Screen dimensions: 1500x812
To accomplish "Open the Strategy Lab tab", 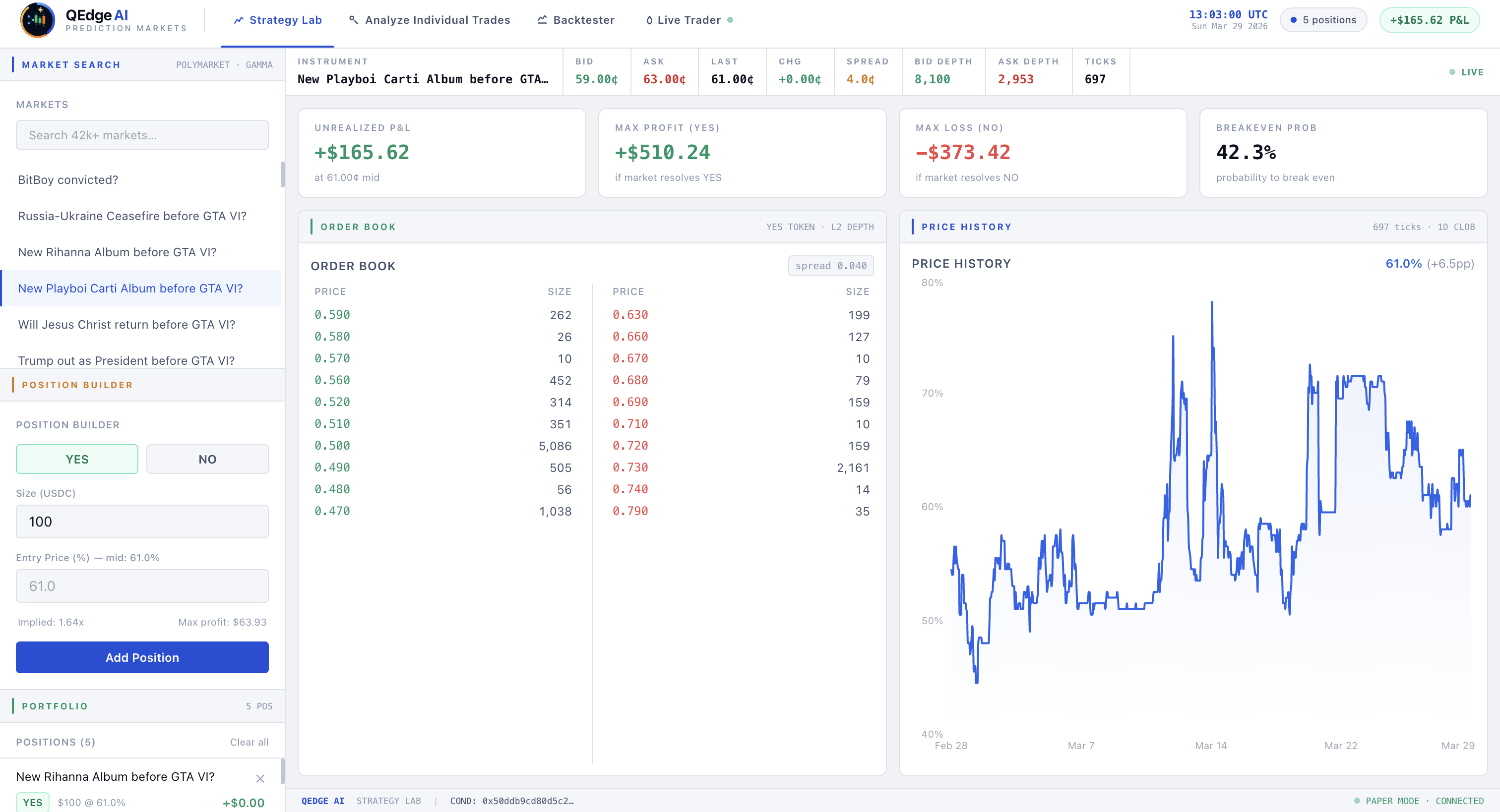I will point(278,20).
